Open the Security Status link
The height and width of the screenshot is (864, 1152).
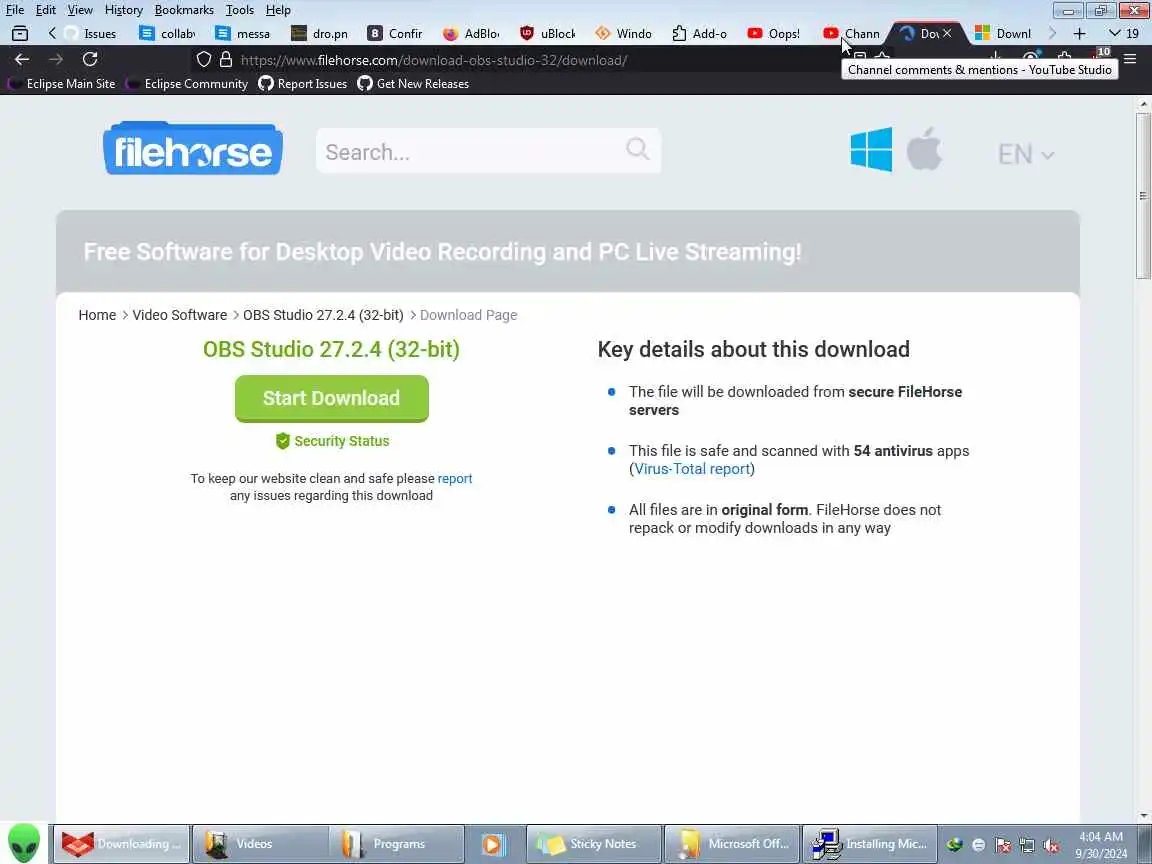point(342,441)
